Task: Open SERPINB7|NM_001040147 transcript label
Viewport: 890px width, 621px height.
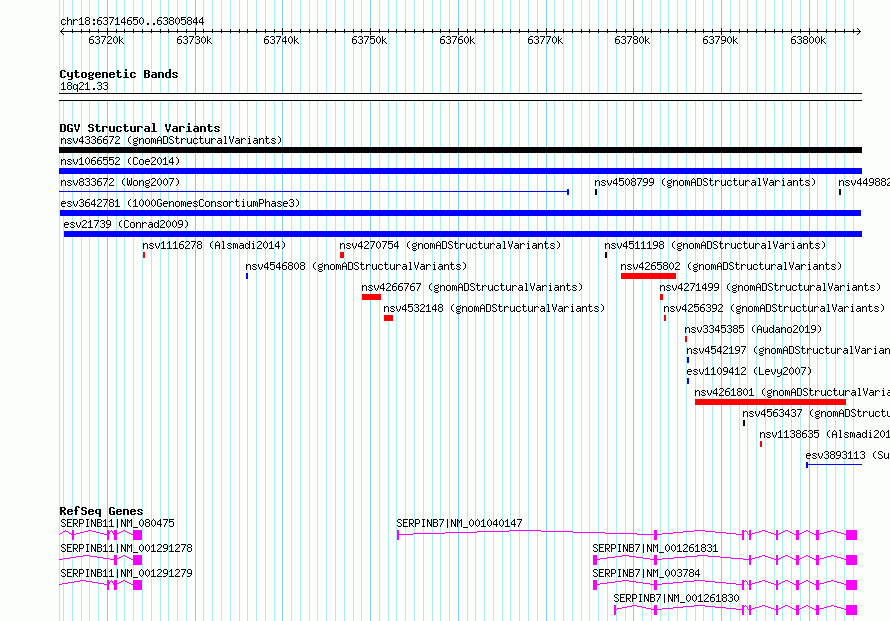Action: (459, 523)
